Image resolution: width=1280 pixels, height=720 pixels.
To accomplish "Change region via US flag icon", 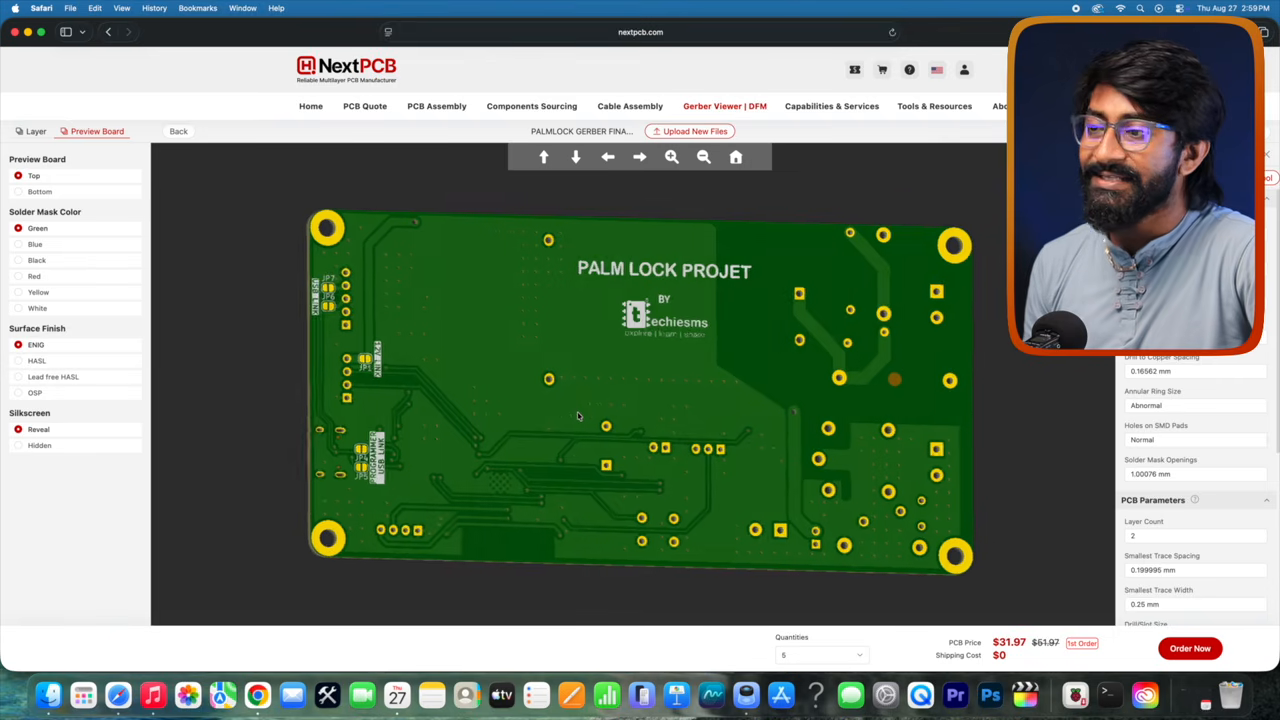I will point(937,70).
